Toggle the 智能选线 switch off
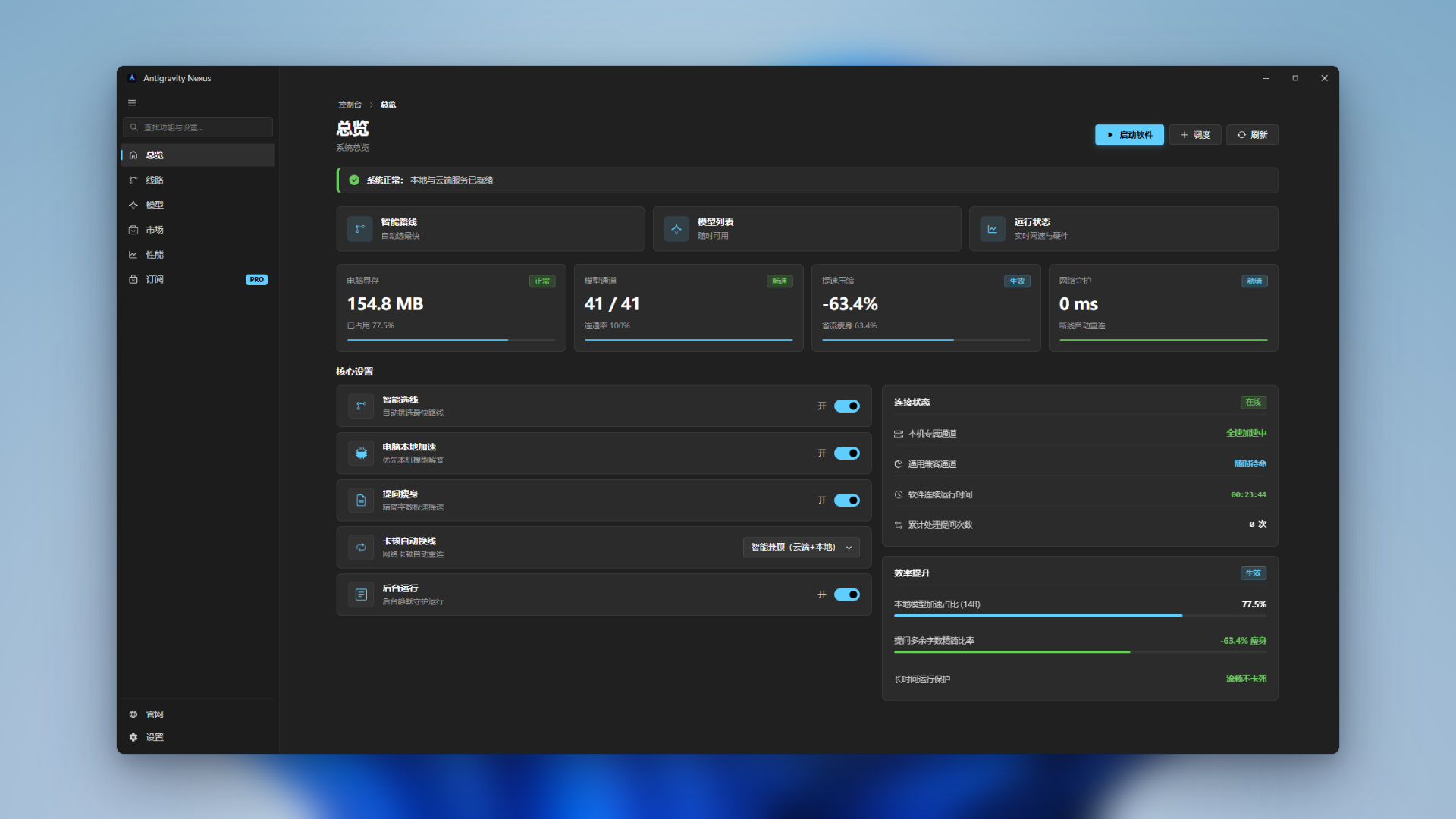The width and height of the screenshot is (1456, 819). [x=846, y=406]
